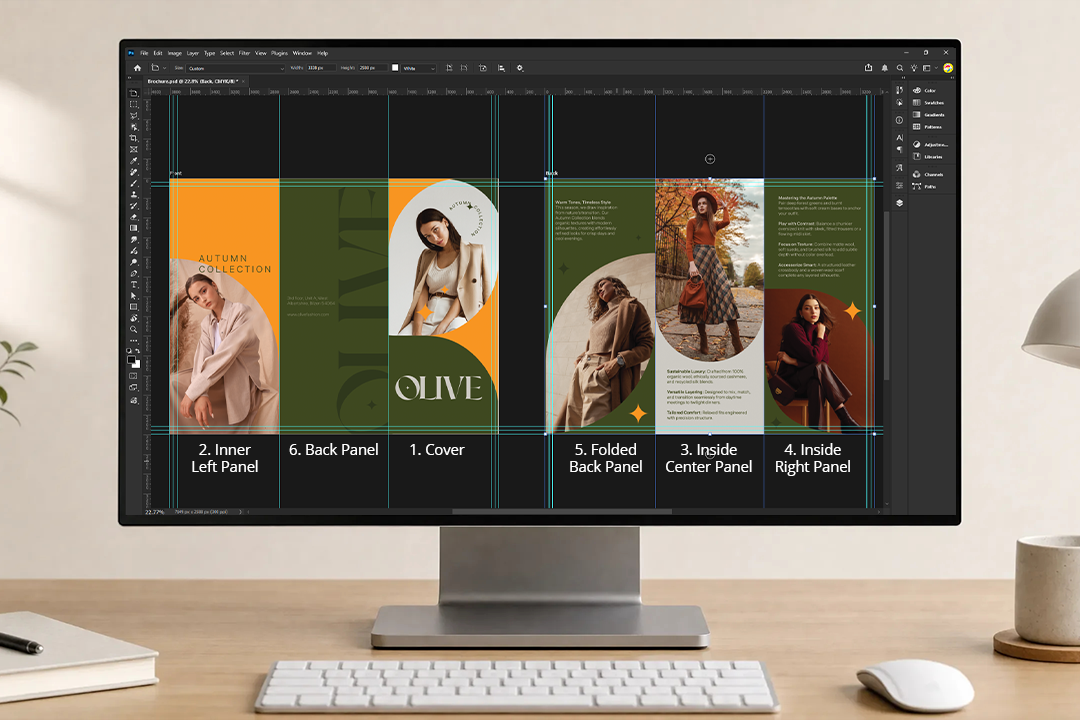Open the Patterns panel
The width and height of the screenshot is (1080, 720).
pyautogui.click(x=928, y=127)
